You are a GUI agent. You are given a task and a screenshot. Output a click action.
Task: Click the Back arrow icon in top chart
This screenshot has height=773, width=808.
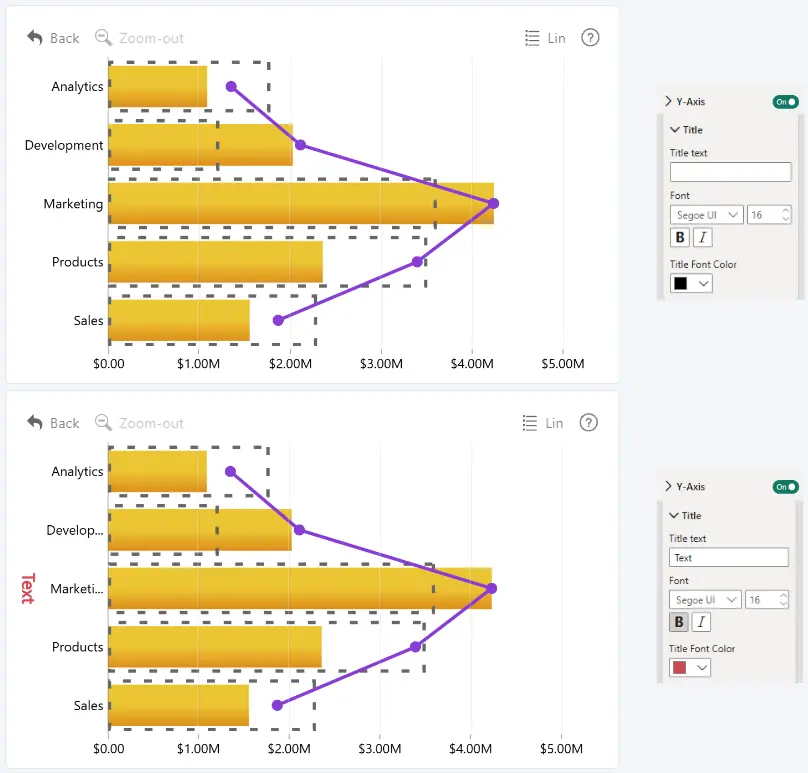[x=35, y=38]
